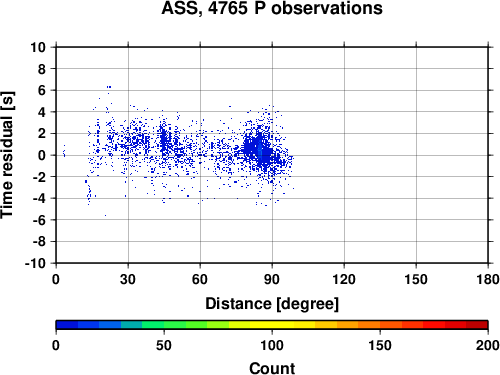
Task: Click the 'Count' colorbar label
Action: tap(272, 368)
